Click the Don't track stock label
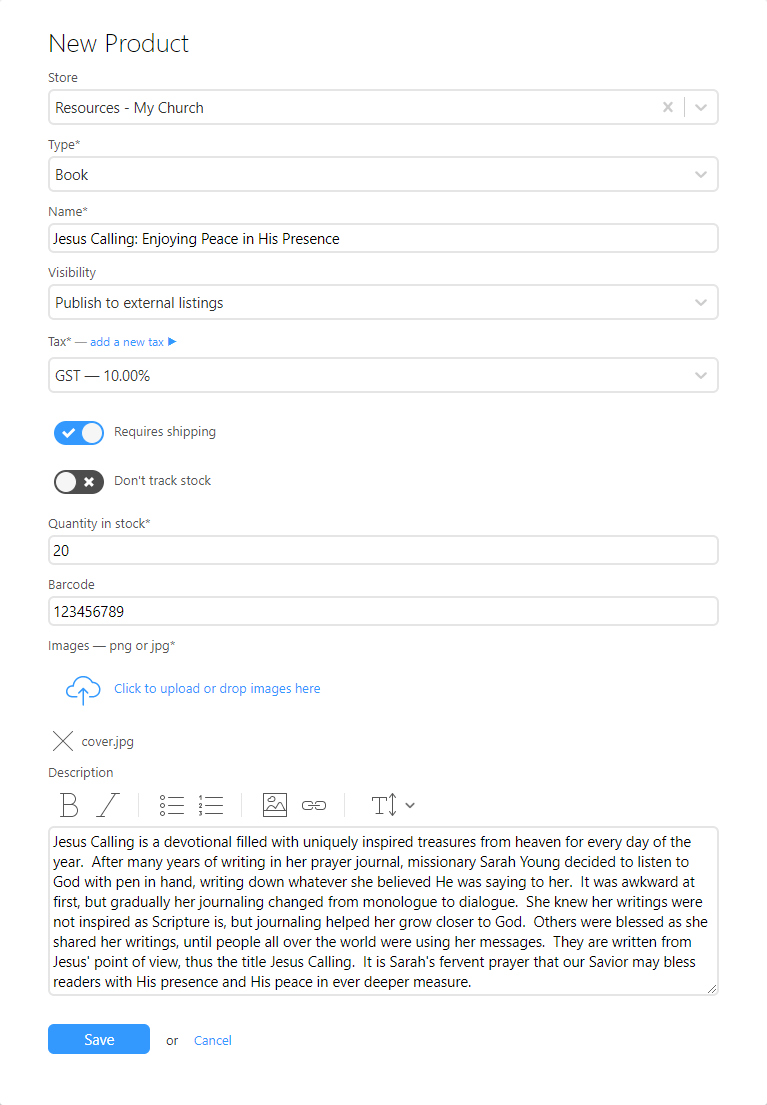 pyautogui.click(x=162, y=481)
